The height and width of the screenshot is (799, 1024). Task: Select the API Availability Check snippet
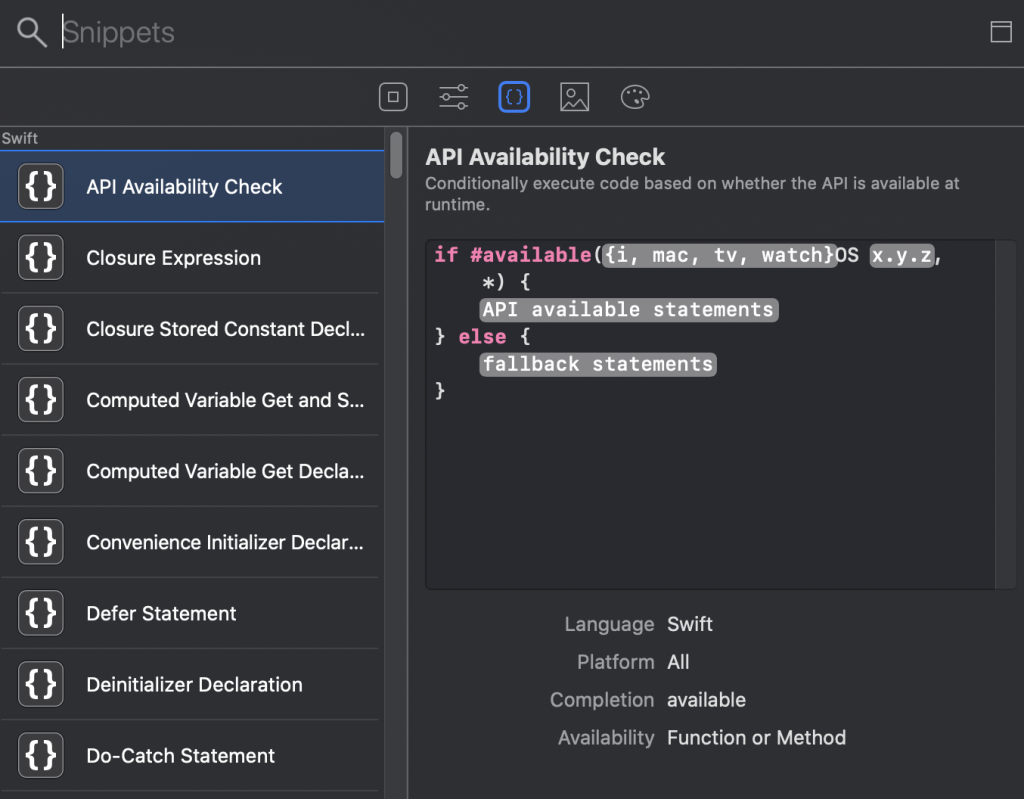click(184, 187)
